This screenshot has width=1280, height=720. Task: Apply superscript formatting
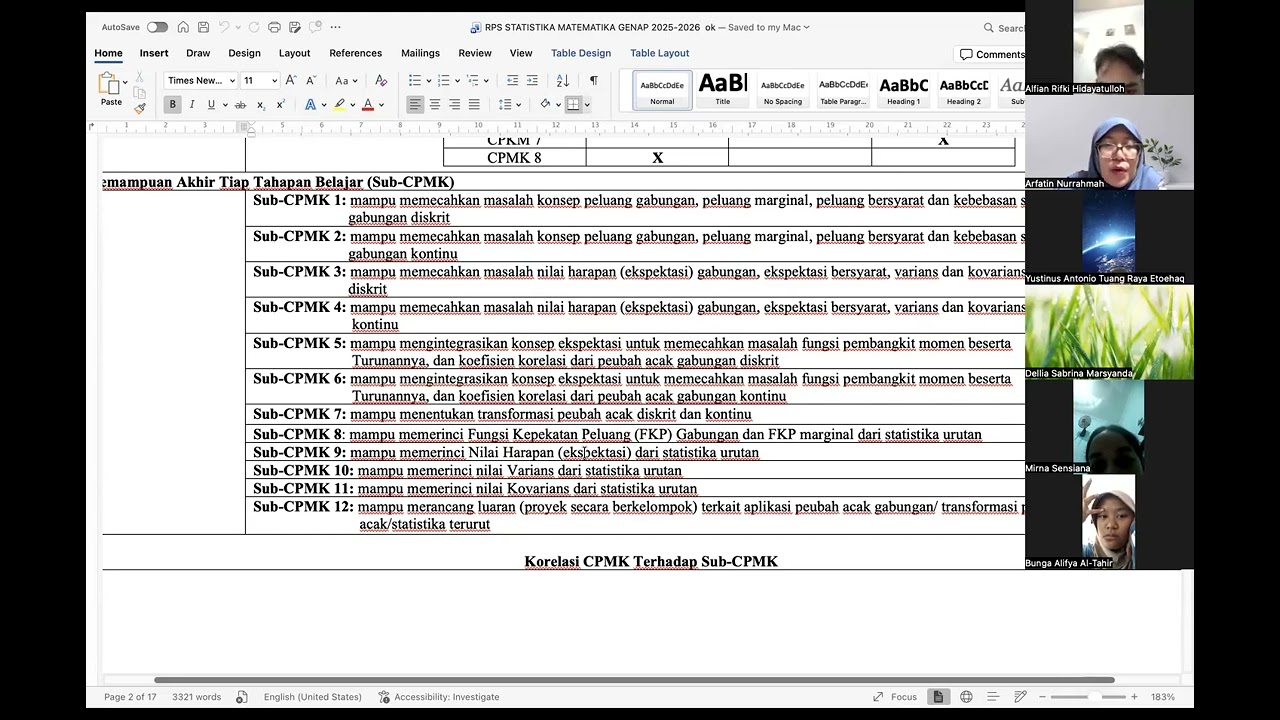click(x=280, y=104)
